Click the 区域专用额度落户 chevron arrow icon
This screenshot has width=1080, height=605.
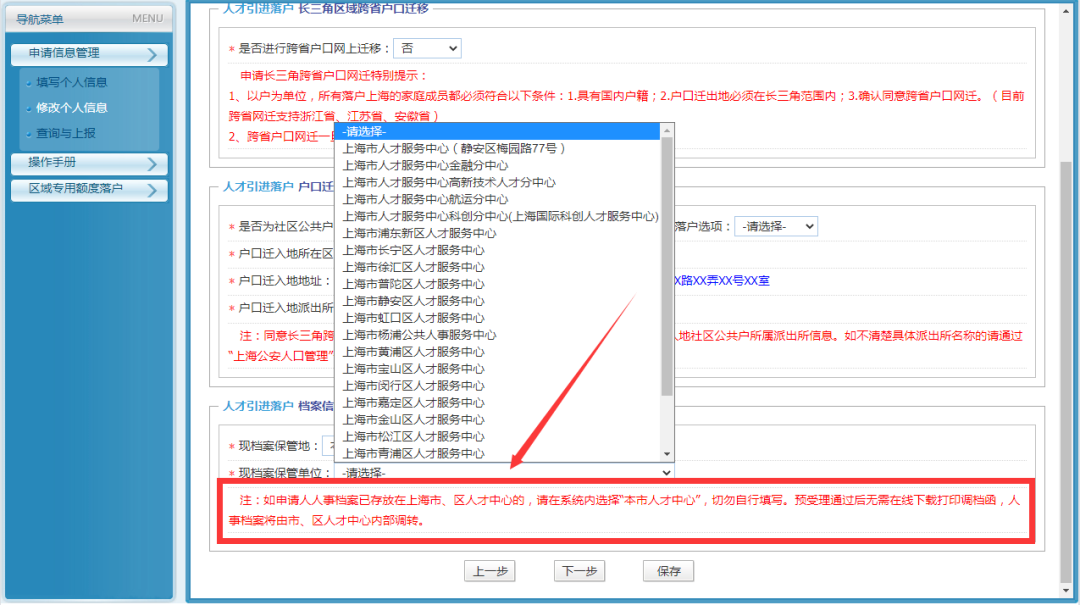coord(151,190)
